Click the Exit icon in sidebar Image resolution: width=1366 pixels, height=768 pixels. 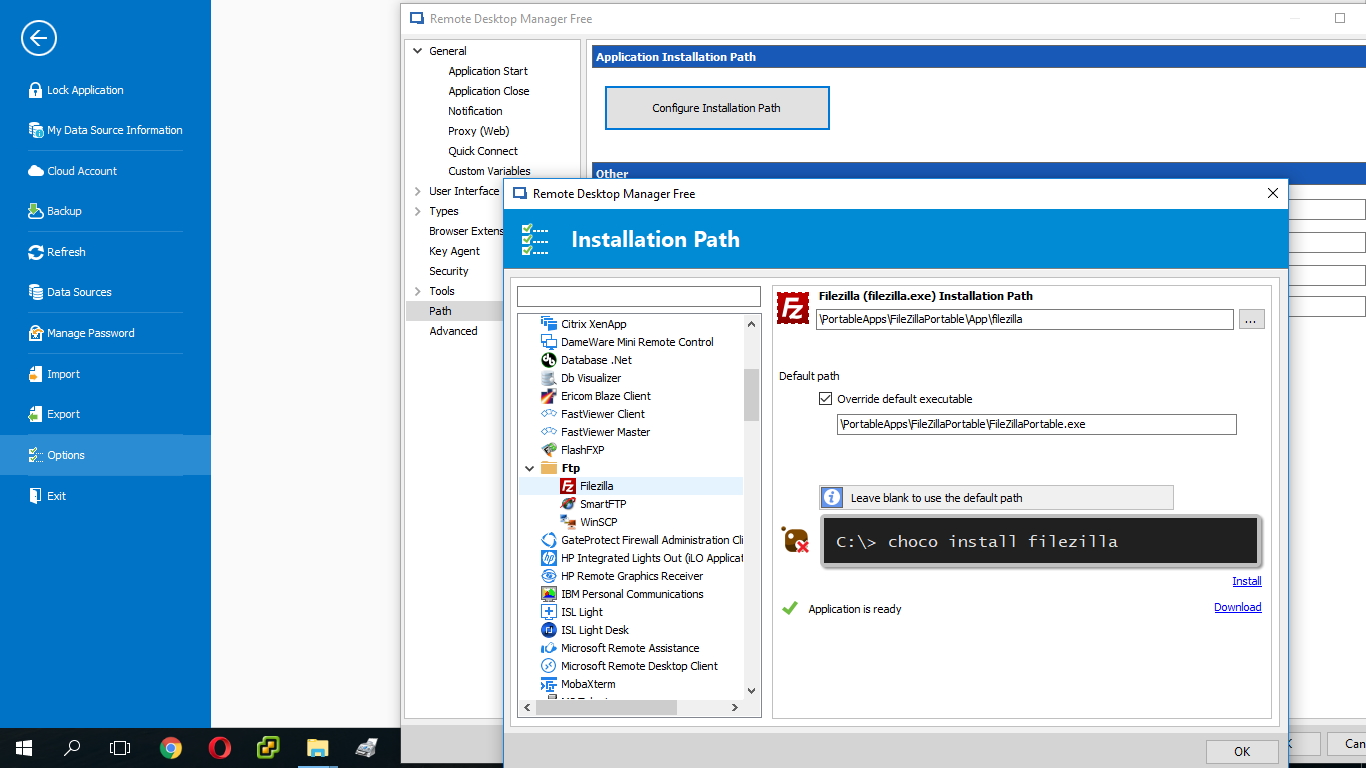[x=36, y=496]
